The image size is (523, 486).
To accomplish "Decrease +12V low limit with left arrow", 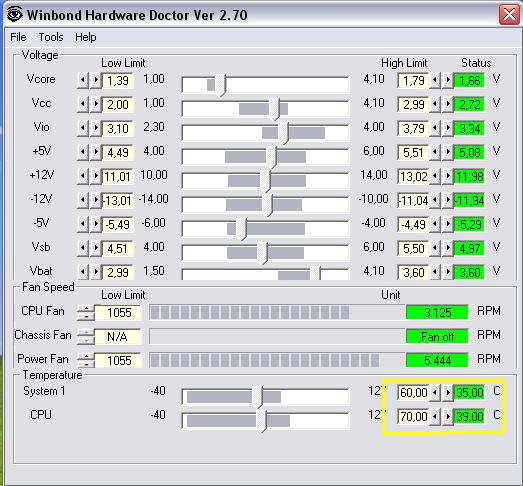I will (x=82, y=176).
